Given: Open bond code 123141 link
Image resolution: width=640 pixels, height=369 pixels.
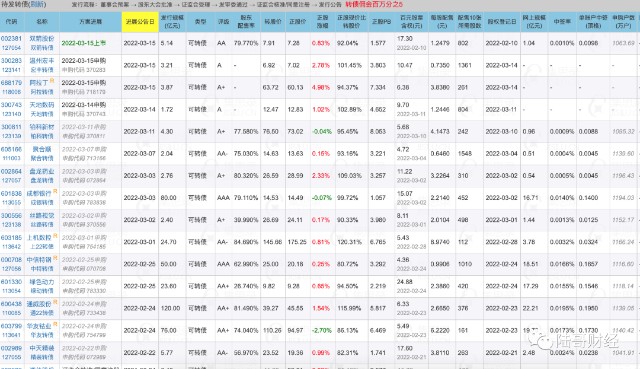Looking at the screenshot, I should [11, 70].
